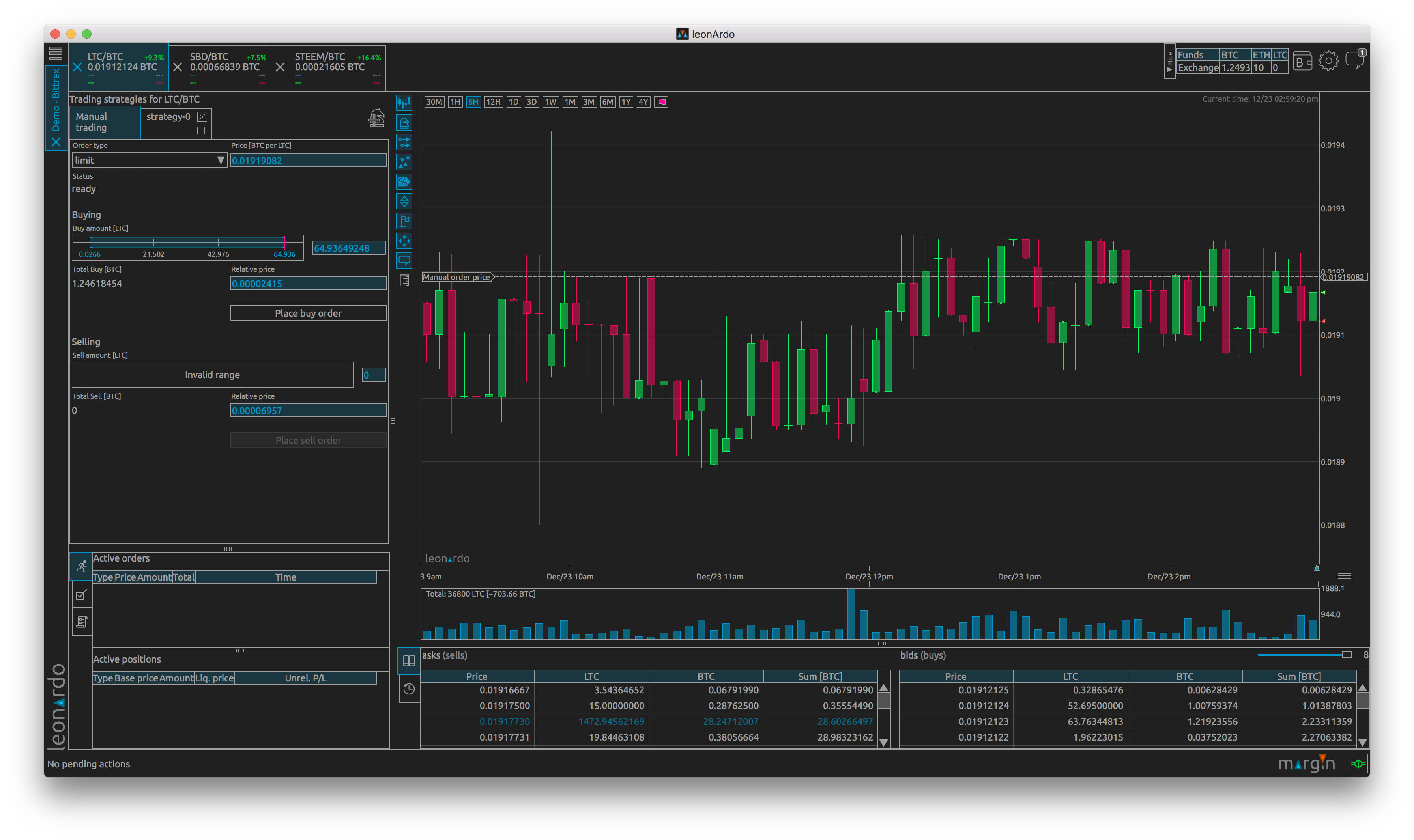Select the ruler measurement tool
Screen dimensions: 1414x840
(x=404, y=280)
